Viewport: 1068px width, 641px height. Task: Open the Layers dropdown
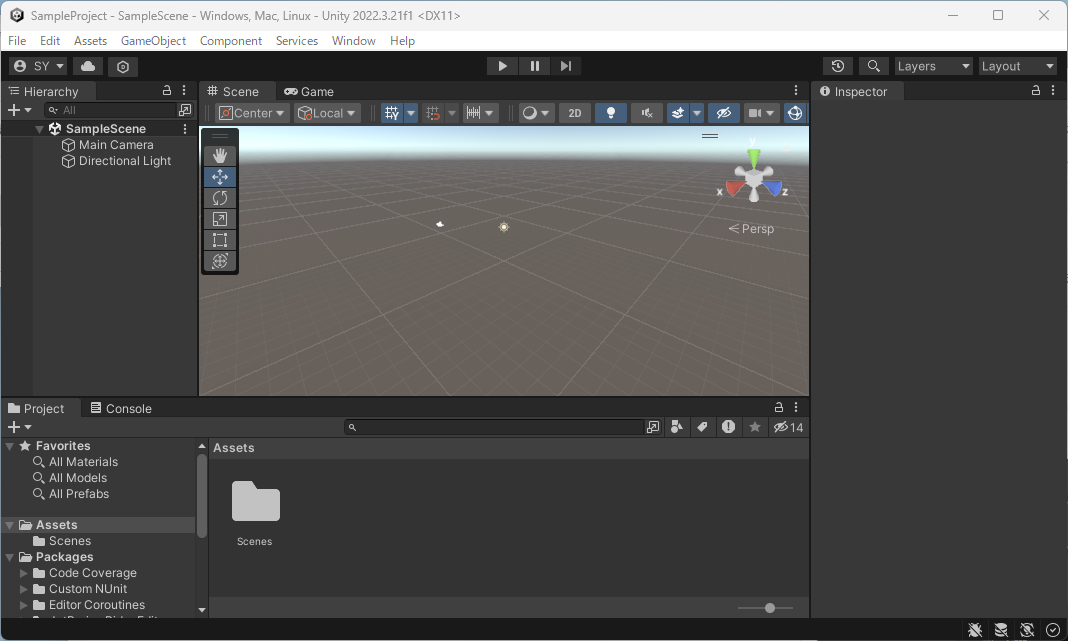point(933,66)
